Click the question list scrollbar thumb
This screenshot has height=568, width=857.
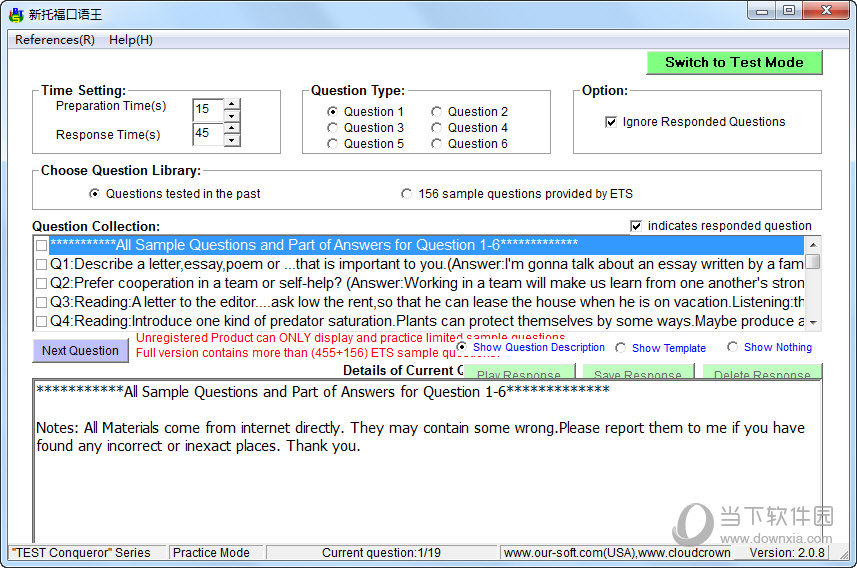tap(813, 261)
